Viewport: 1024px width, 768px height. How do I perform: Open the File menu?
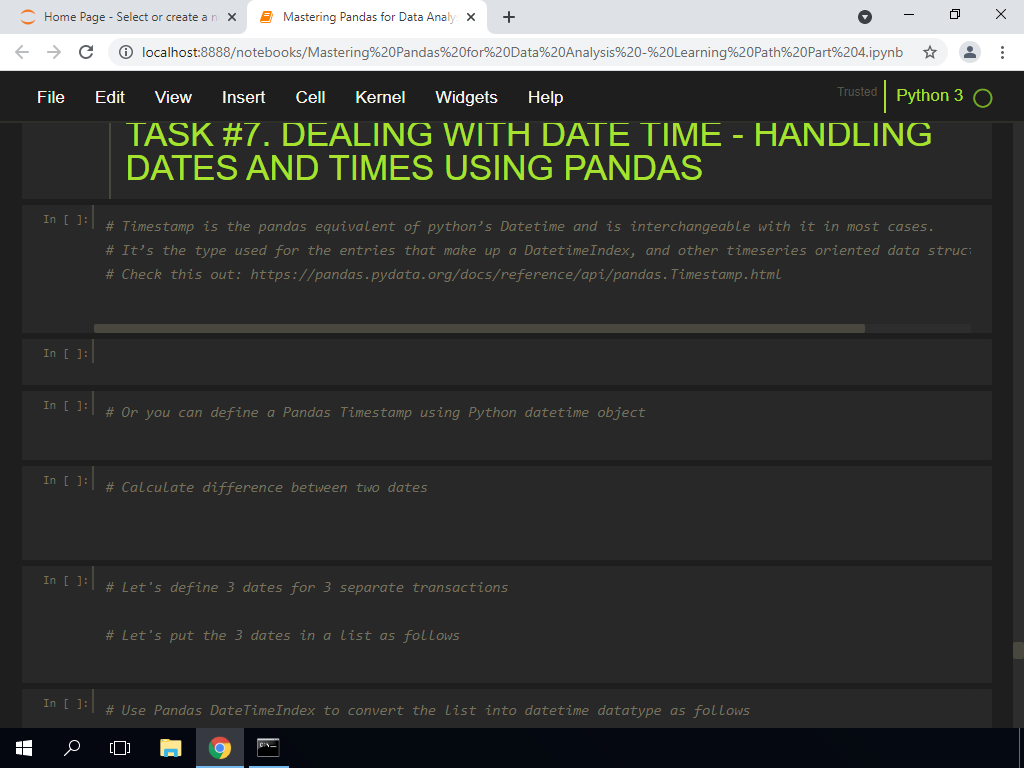pos(51,97)
